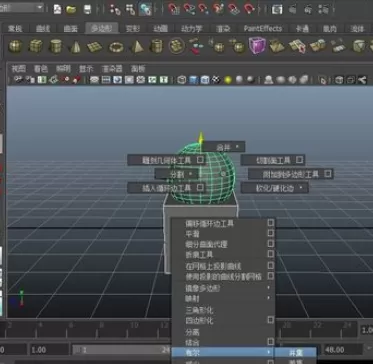
Task: Click the Open Scene folder icon
Action: coord(71,9)
